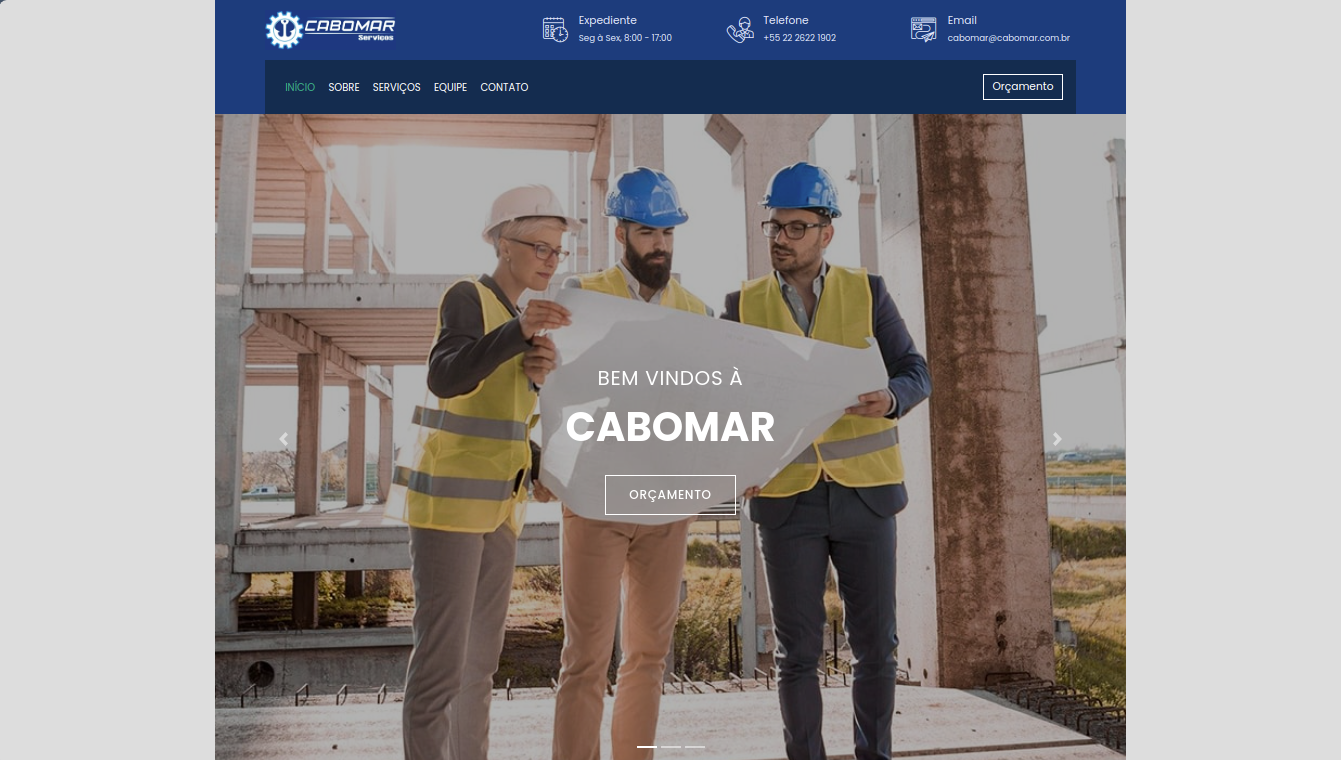The height and width of the screenshot is (760, 1341).
Task: Select the INÍCIO nav item
Action: (299, 87)
